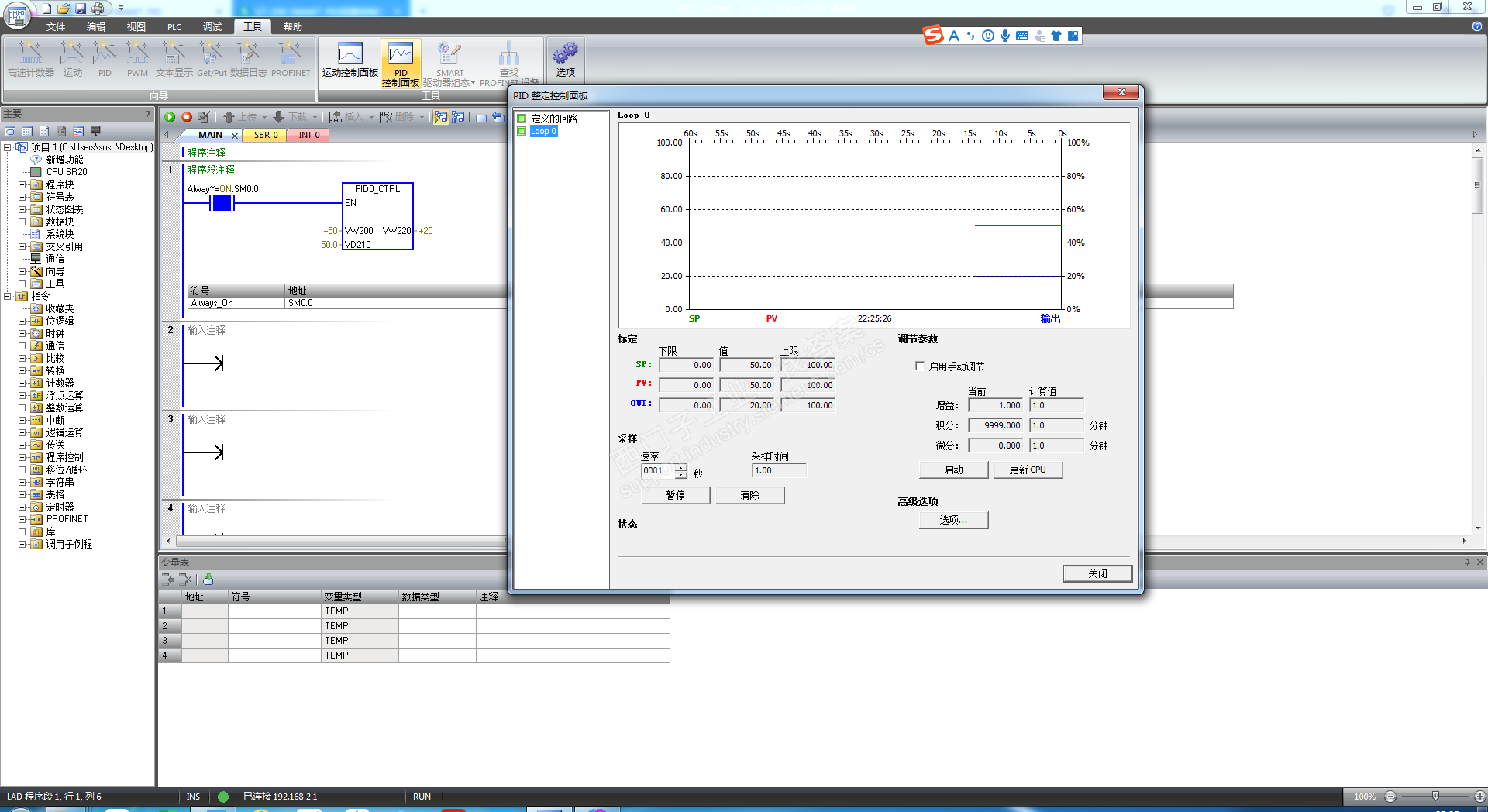Click the Print icon in quick access
Viewport: 1488px width, 812px height.
98,9
